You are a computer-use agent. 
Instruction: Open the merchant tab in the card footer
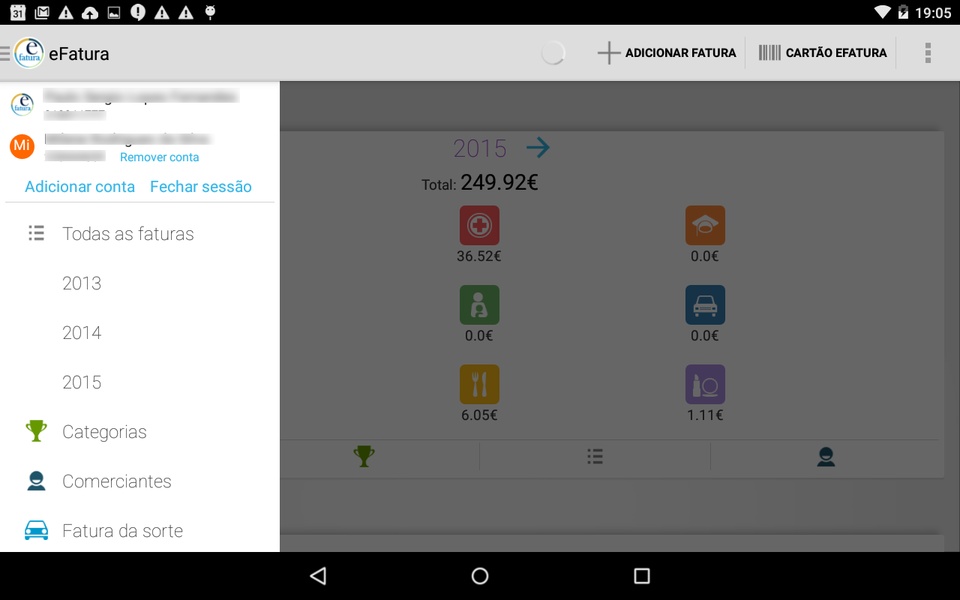(x=826, y=457)
